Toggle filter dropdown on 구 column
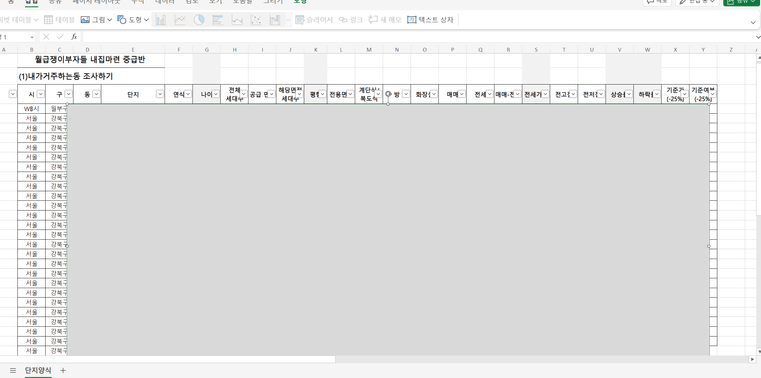This screenshot has height=378, width=761. 68,94
